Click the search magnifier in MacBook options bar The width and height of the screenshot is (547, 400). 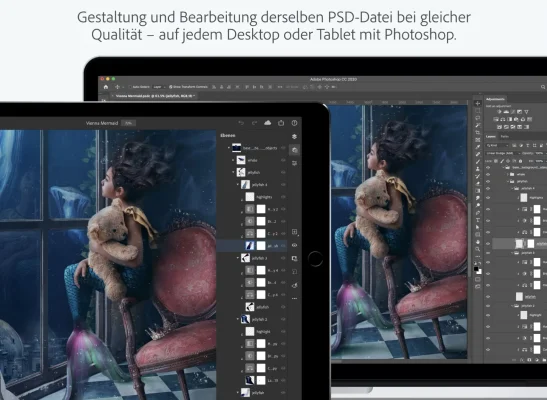click(543, 87)
